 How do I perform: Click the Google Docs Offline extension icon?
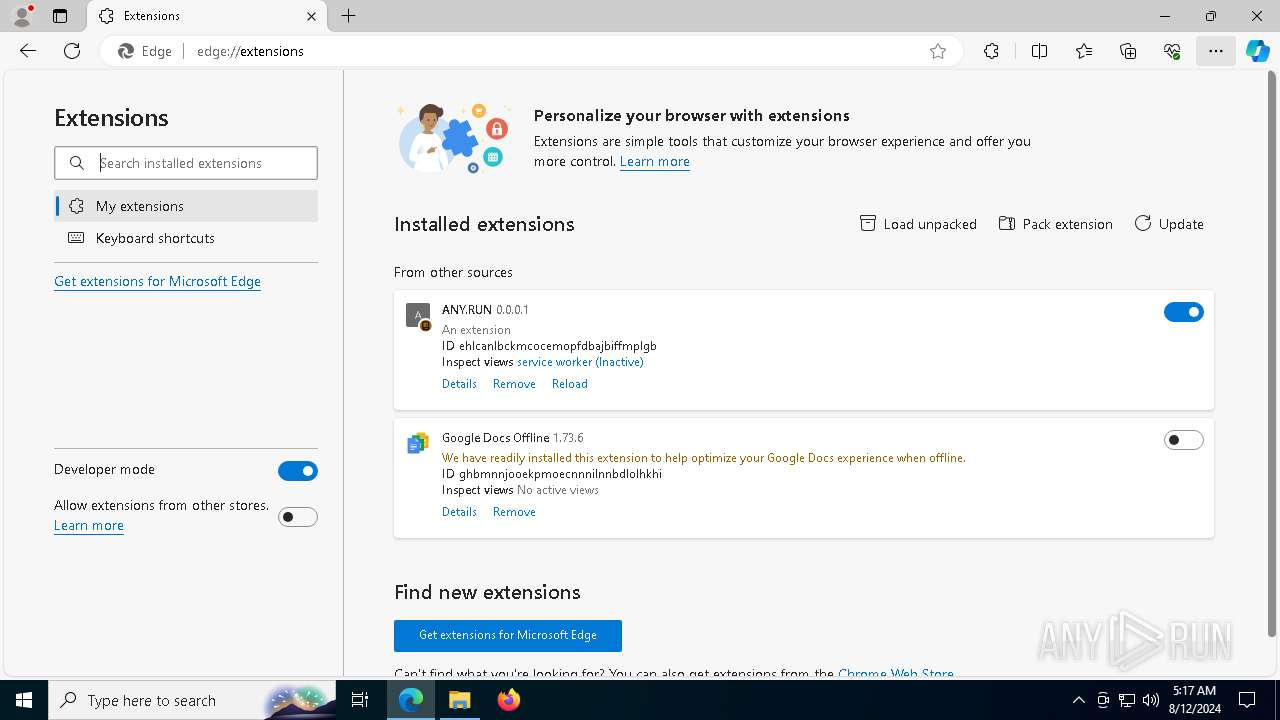418,443
